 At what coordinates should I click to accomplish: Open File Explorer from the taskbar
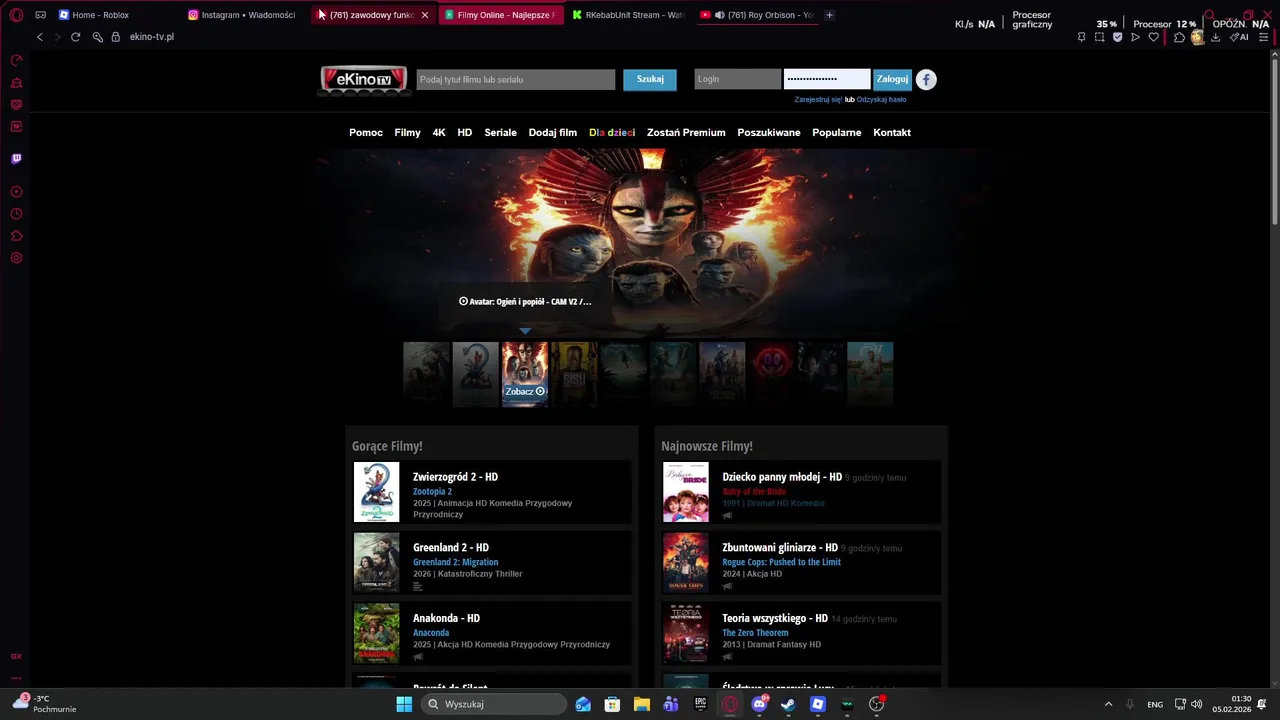(641, 704)
